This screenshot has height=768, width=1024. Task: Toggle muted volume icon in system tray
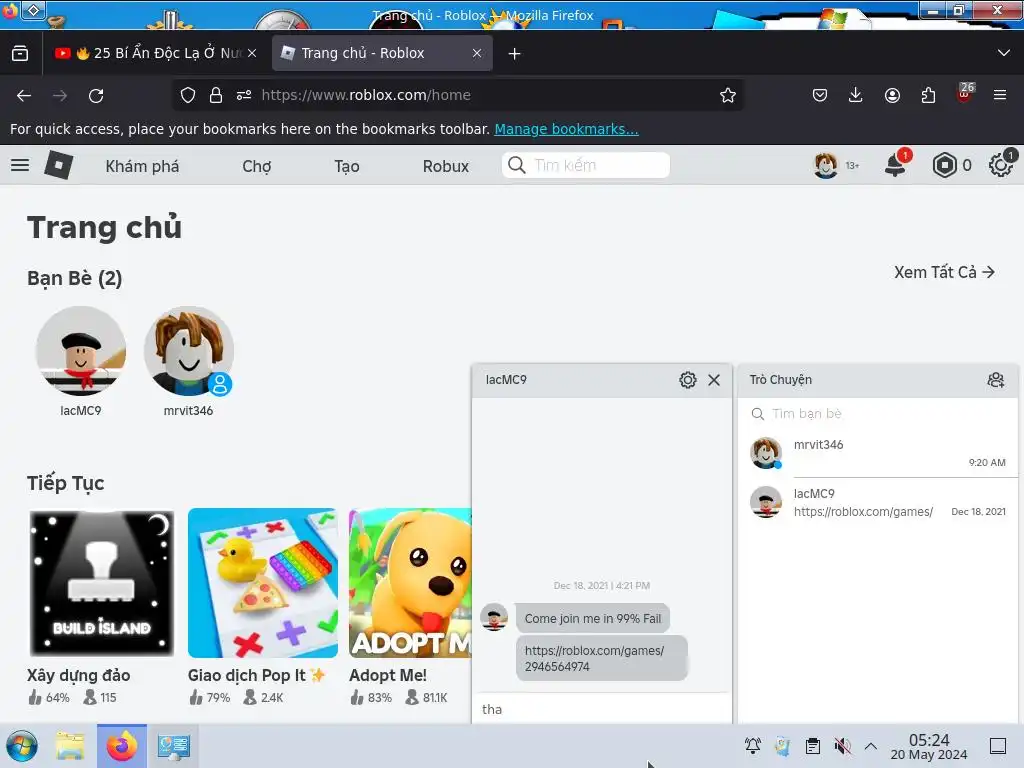(x=842, y=746)
